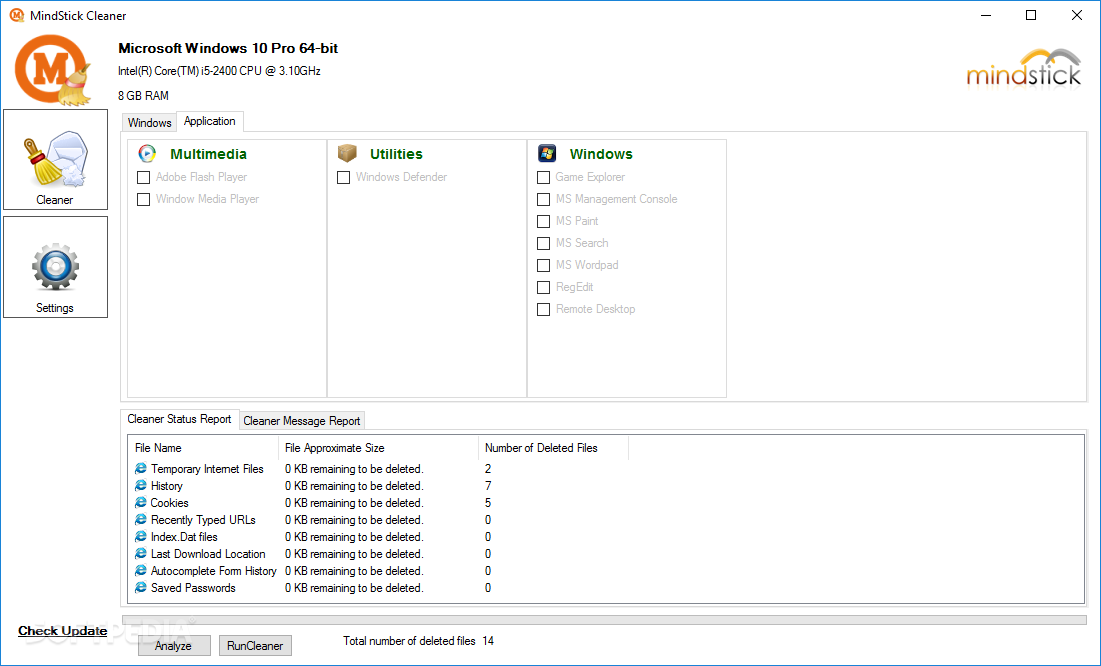This screenshot has height=666, width=1101.
Task: Click the Intel Core i5-2400 CPU text
Action: click(219, 71)
